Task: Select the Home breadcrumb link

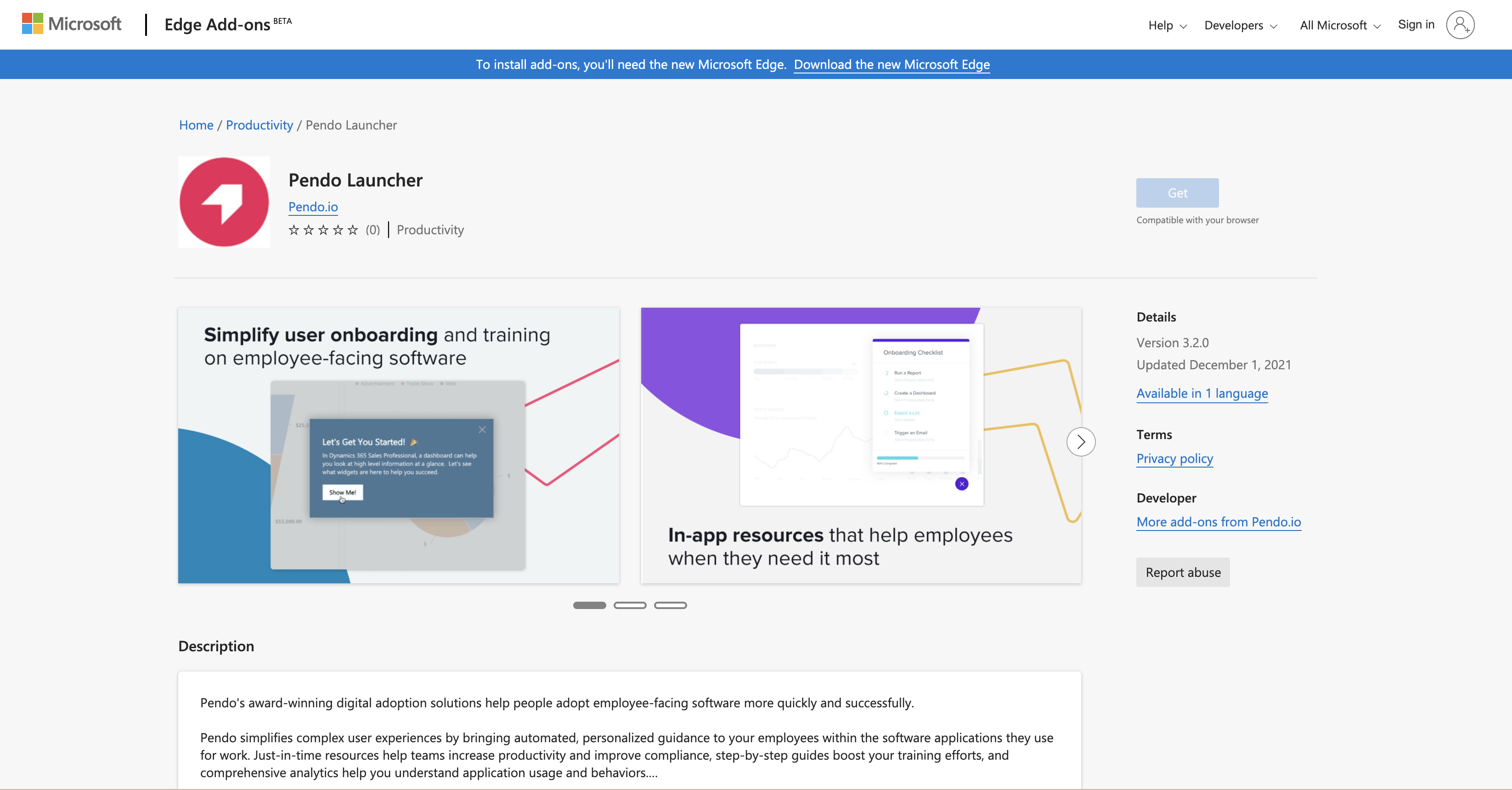Action: [x=195, y=124]
